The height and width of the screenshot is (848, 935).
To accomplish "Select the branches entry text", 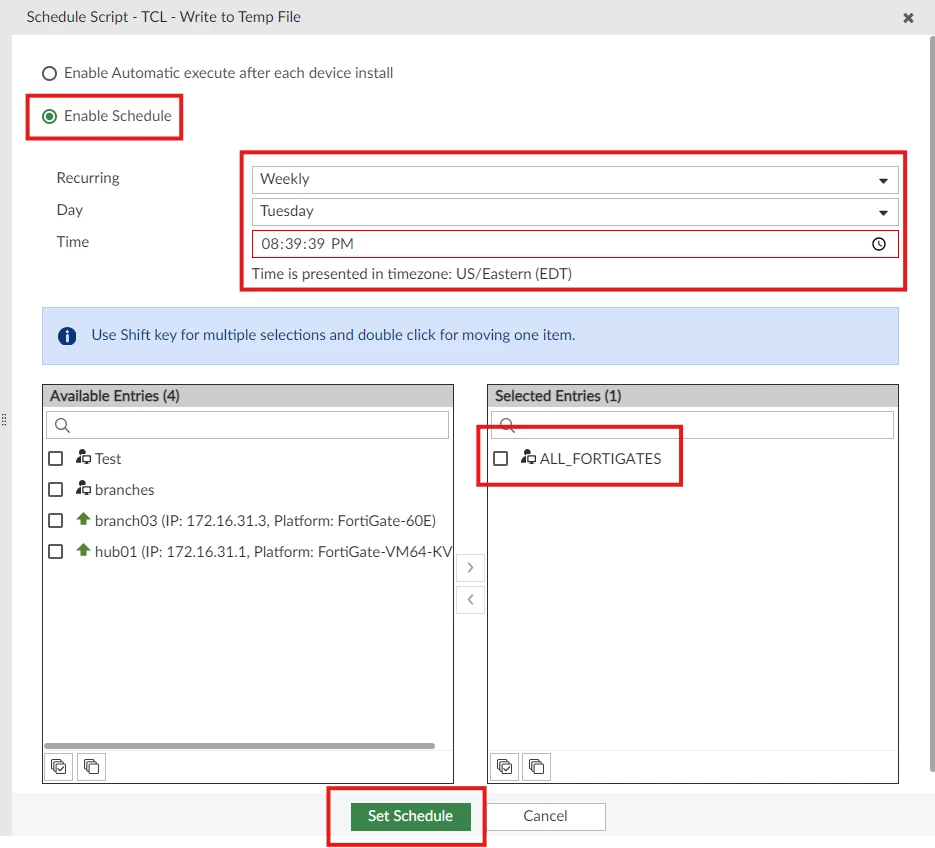I will [x=125, y=490].
